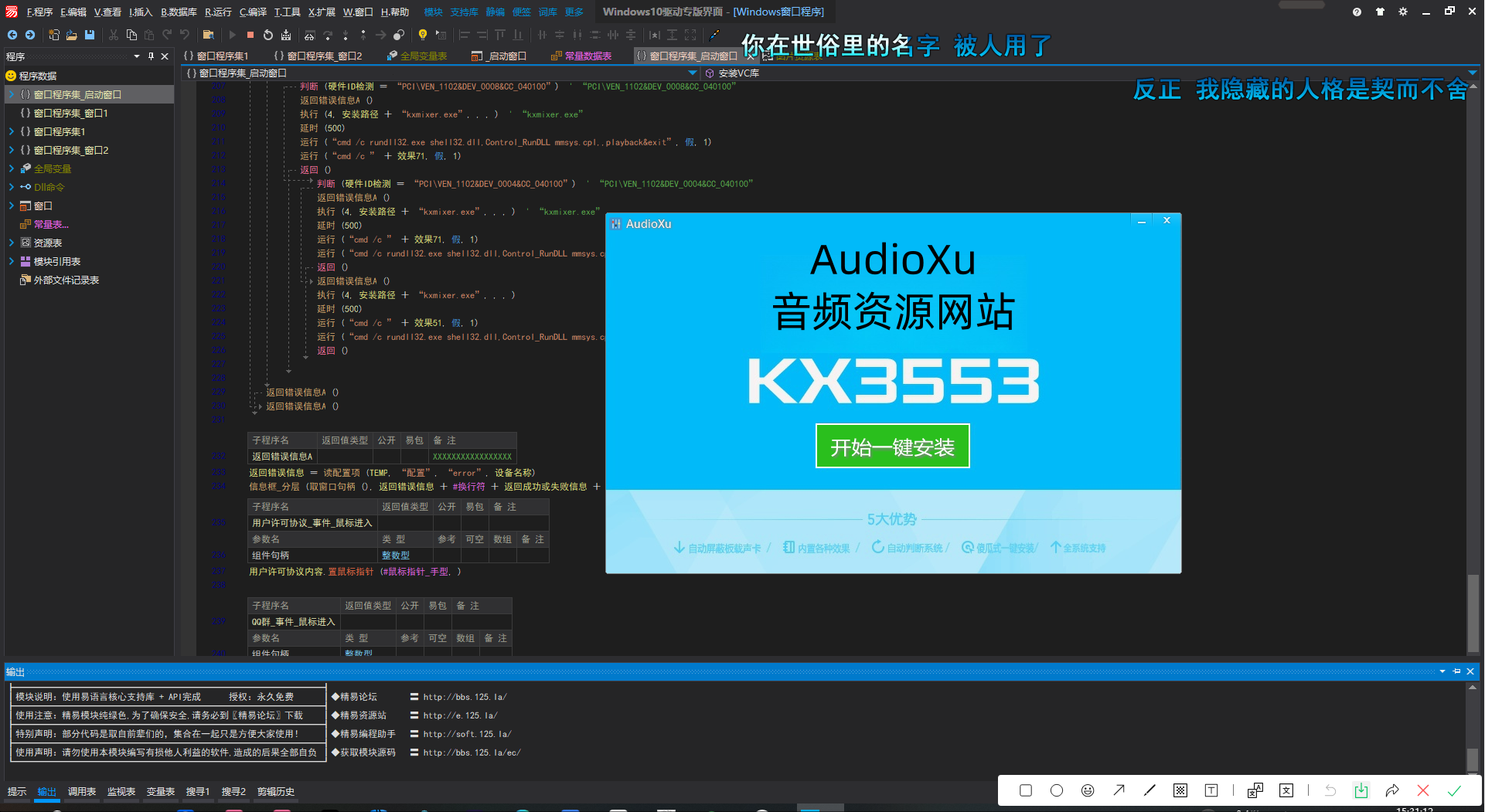
Task: Run the program with the green play button
Action: coord(233,35)
